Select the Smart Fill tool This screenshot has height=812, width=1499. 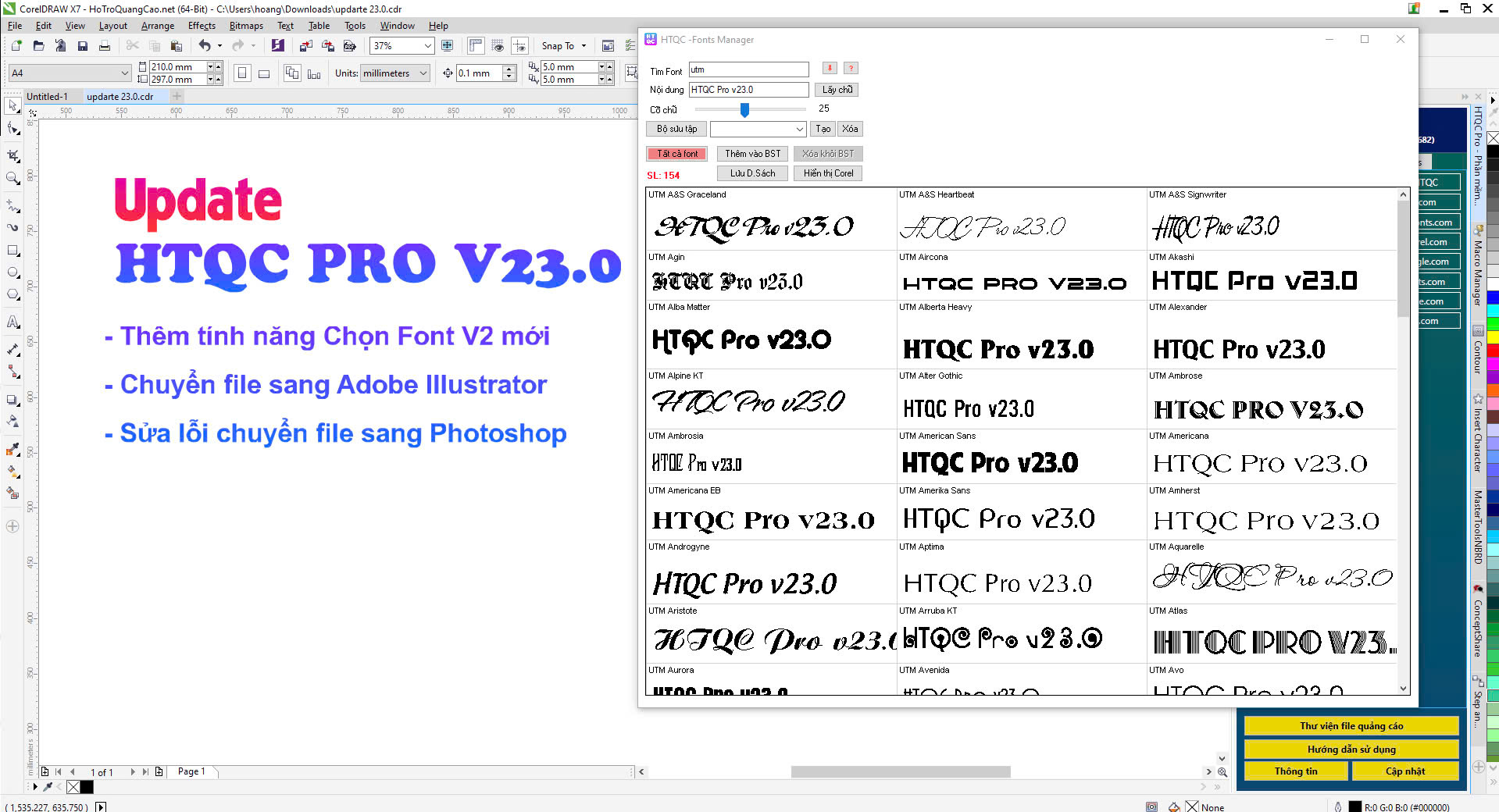(12, 493)
